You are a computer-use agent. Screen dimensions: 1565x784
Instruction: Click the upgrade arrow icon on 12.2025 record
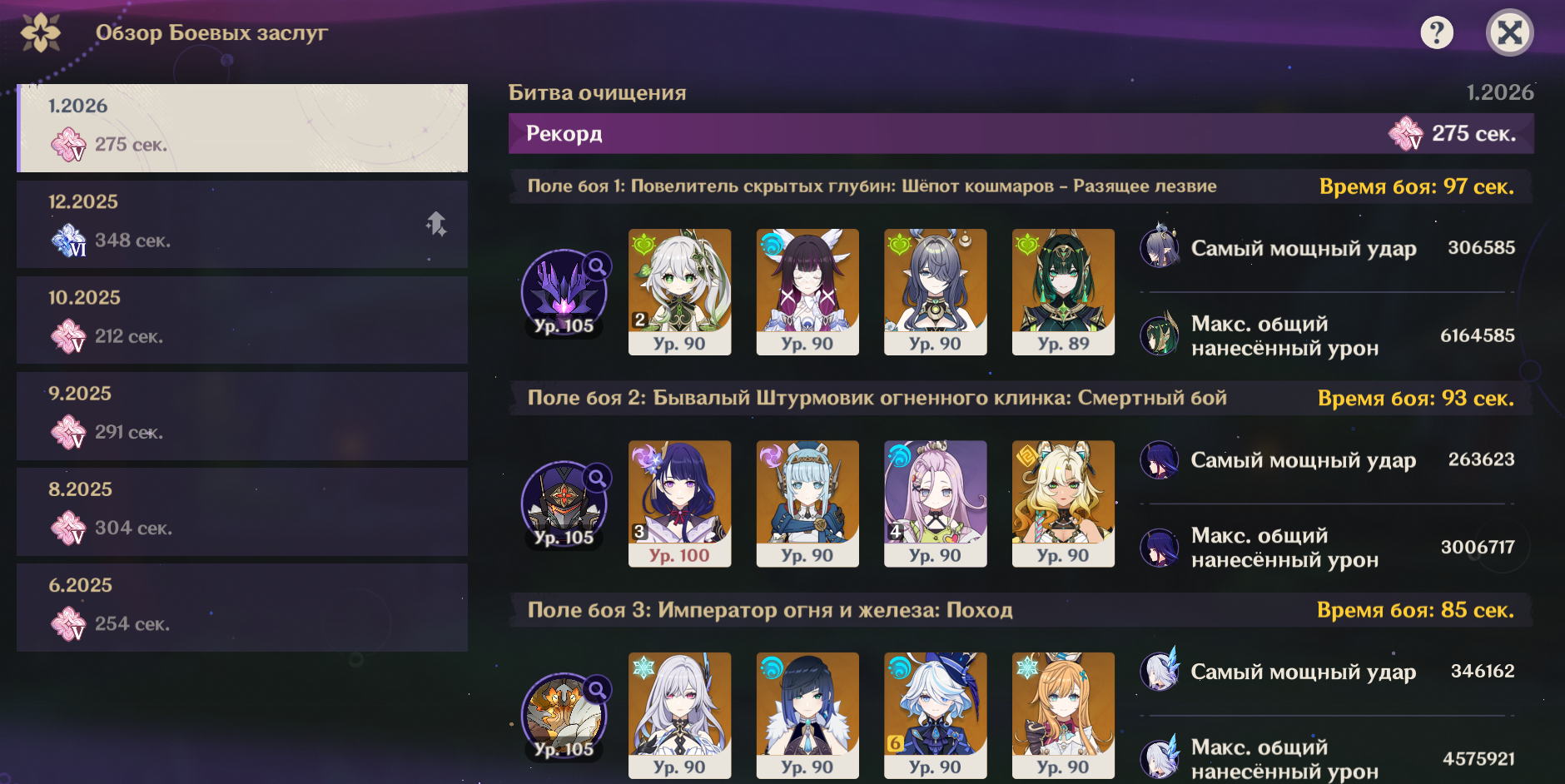click(x=436, y=224)
